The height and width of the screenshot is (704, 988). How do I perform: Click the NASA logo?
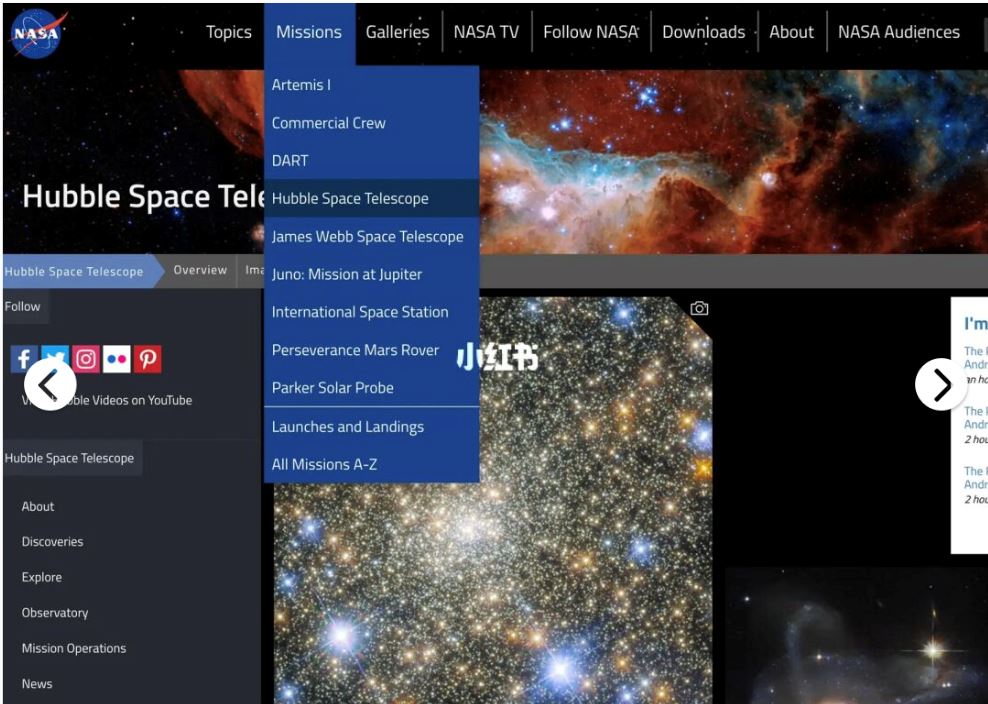pos(38,35)
